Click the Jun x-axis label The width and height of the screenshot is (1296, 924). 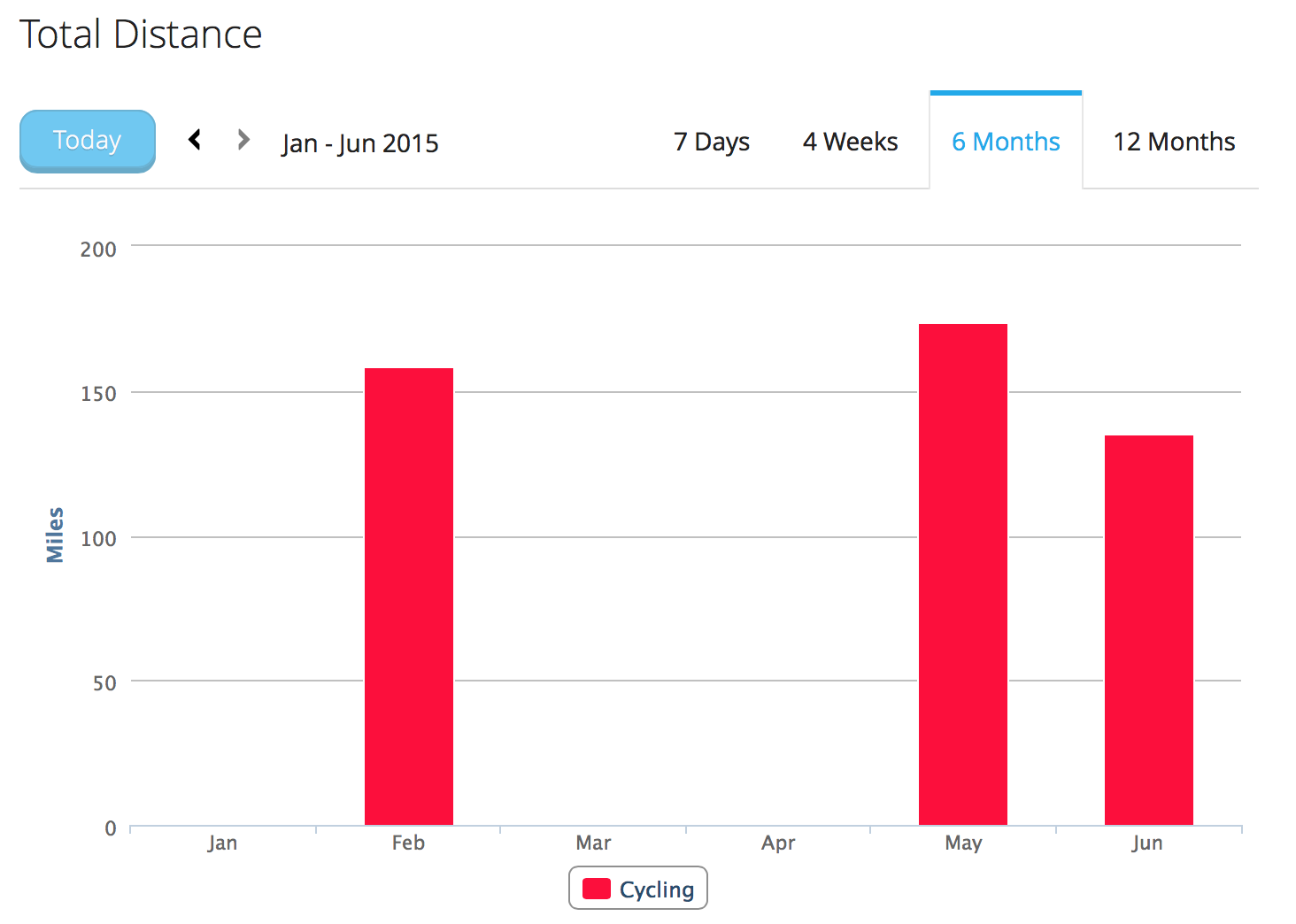(x=1147, y=843)
